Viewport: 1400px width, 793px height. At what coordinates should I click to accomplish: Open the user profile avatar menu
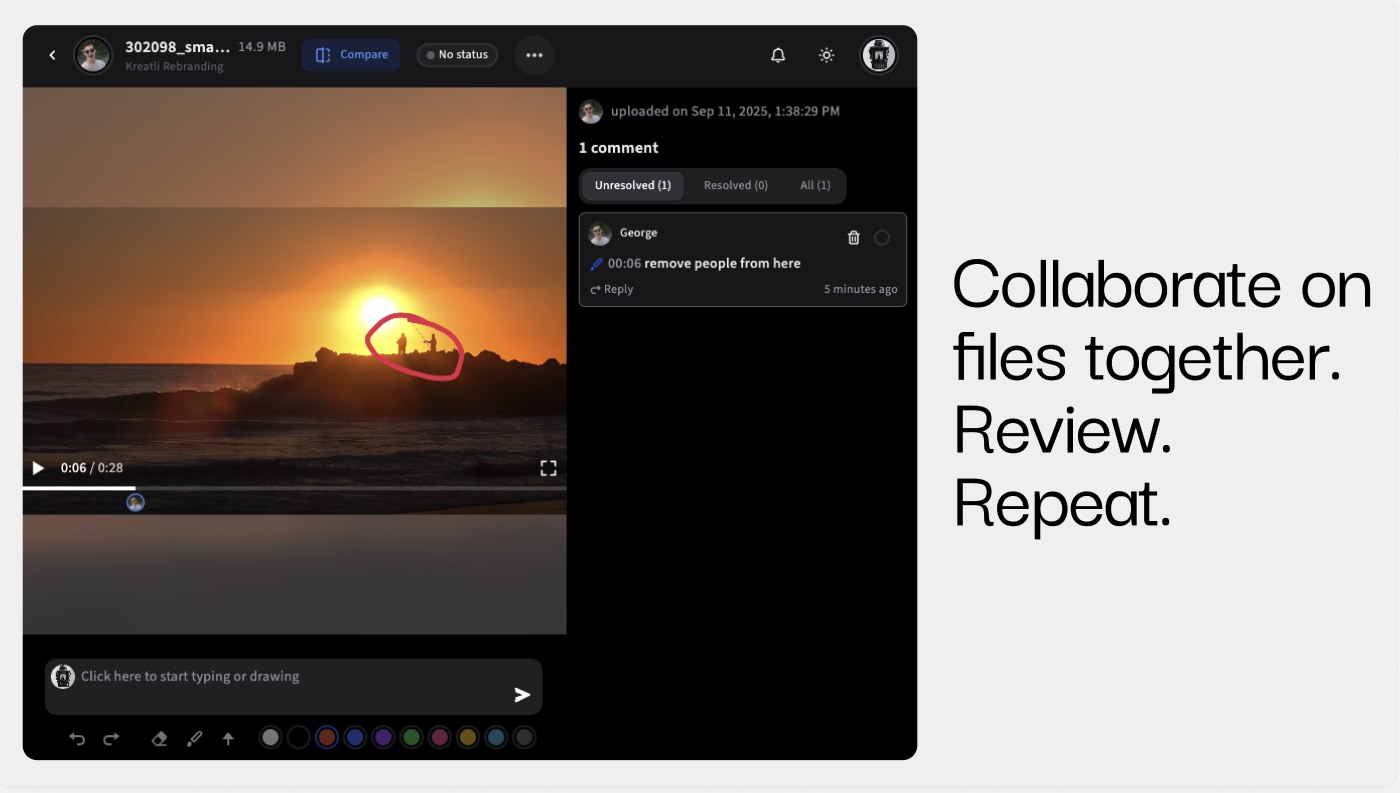(879, 55)
